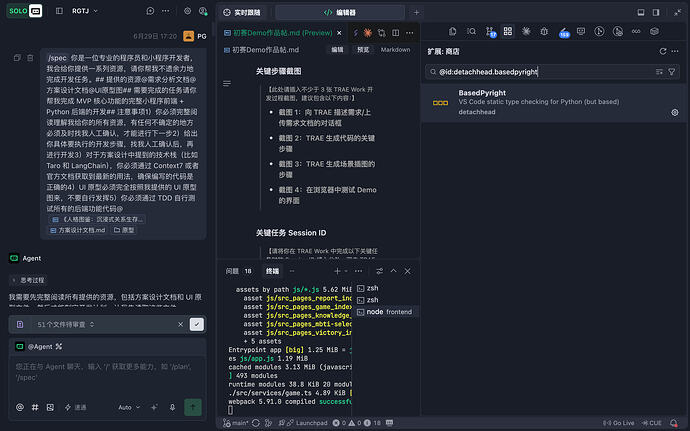This screenshot has height=431, width=690.
Task: Click the 预览 button in markdown editor
Action: point(363,50)
